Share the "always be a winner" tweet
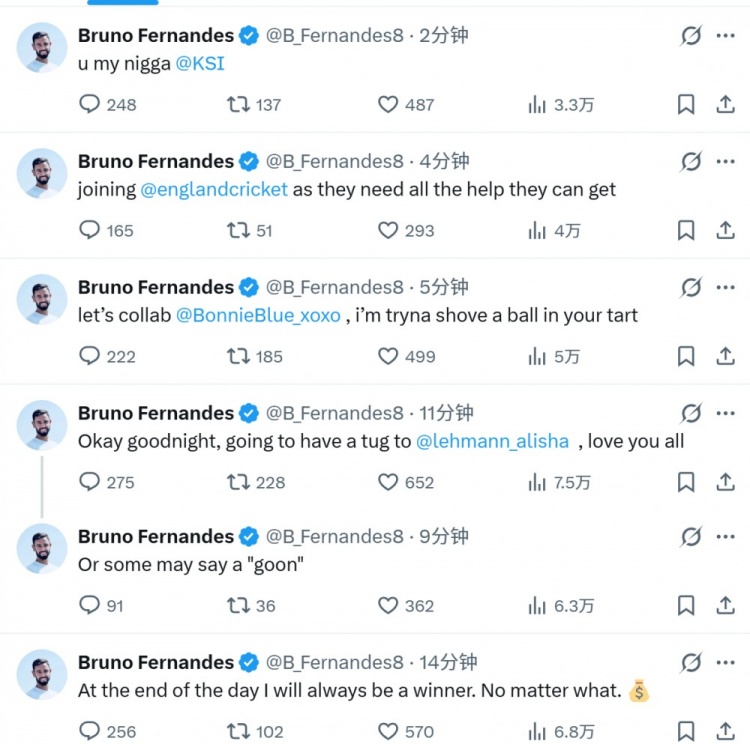The width and height of the screenshot is (750, 744). coord(725,731)
